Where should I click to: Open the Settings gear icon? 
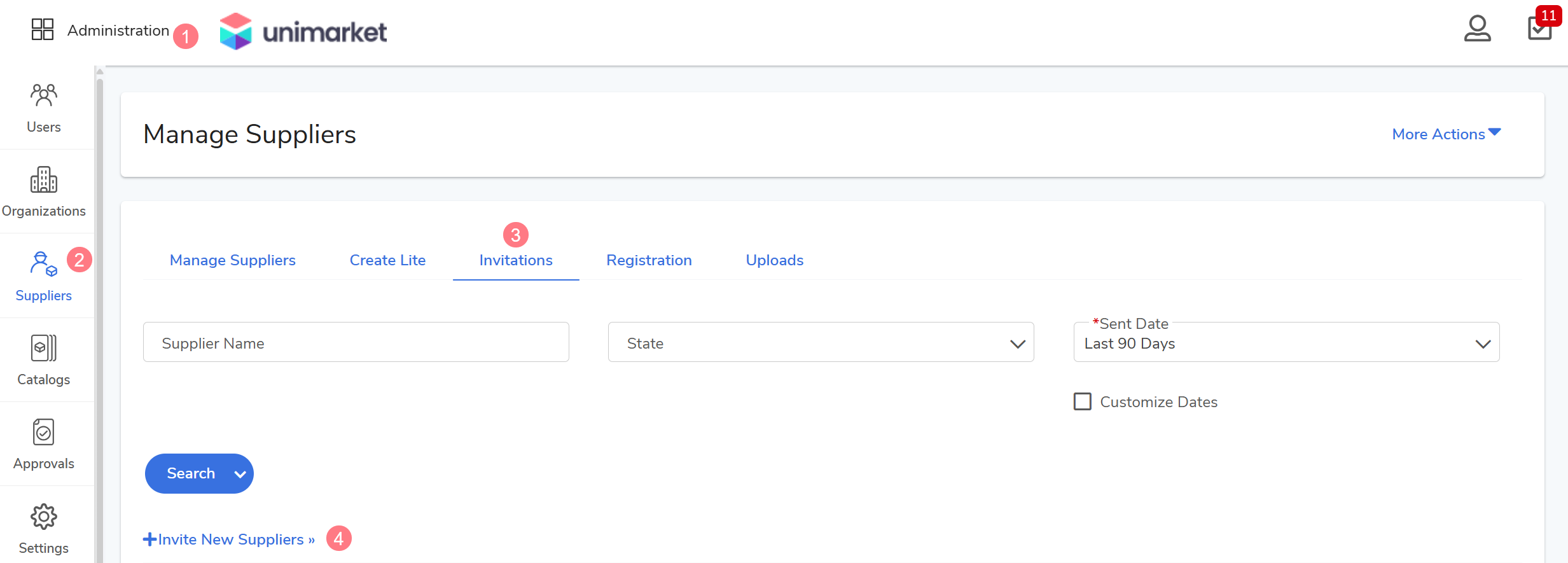[x=44, y=517]
